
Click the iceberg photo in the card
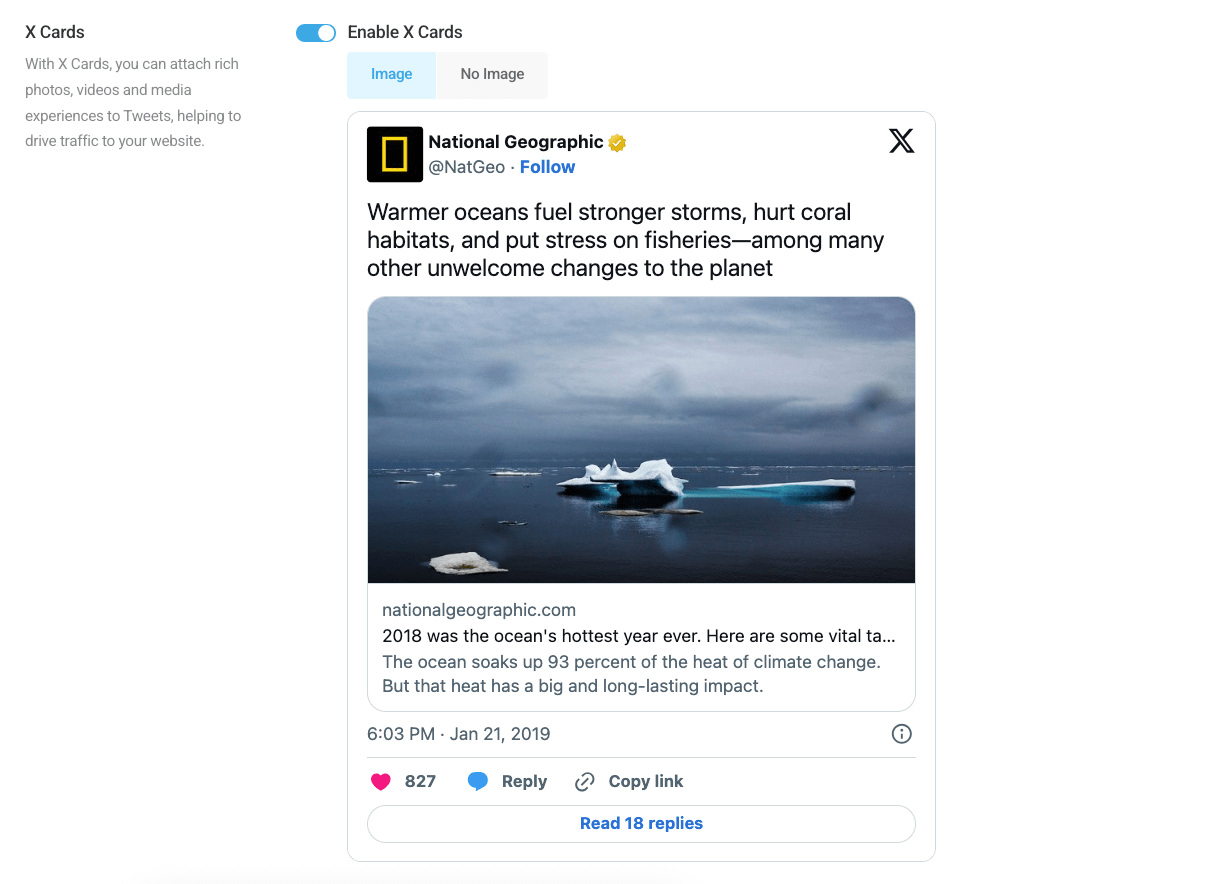[641, 440]
